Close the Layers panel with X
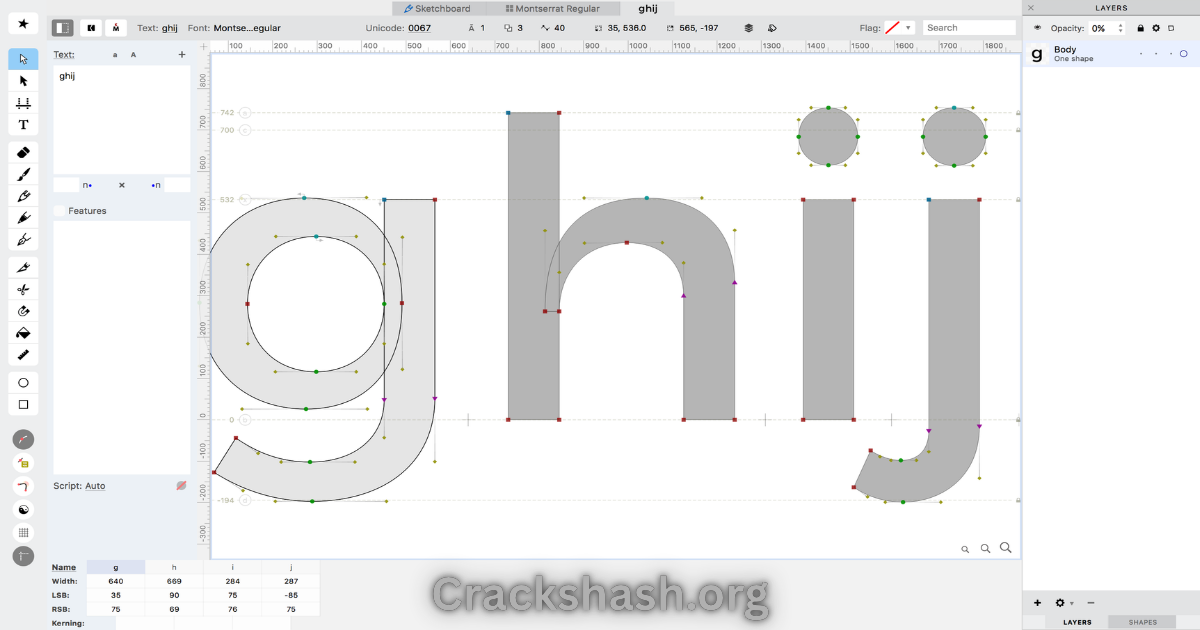Image resolution: width=1200 pixels, height=630 pixels. pyautogui.click(x=1031, y=8)
